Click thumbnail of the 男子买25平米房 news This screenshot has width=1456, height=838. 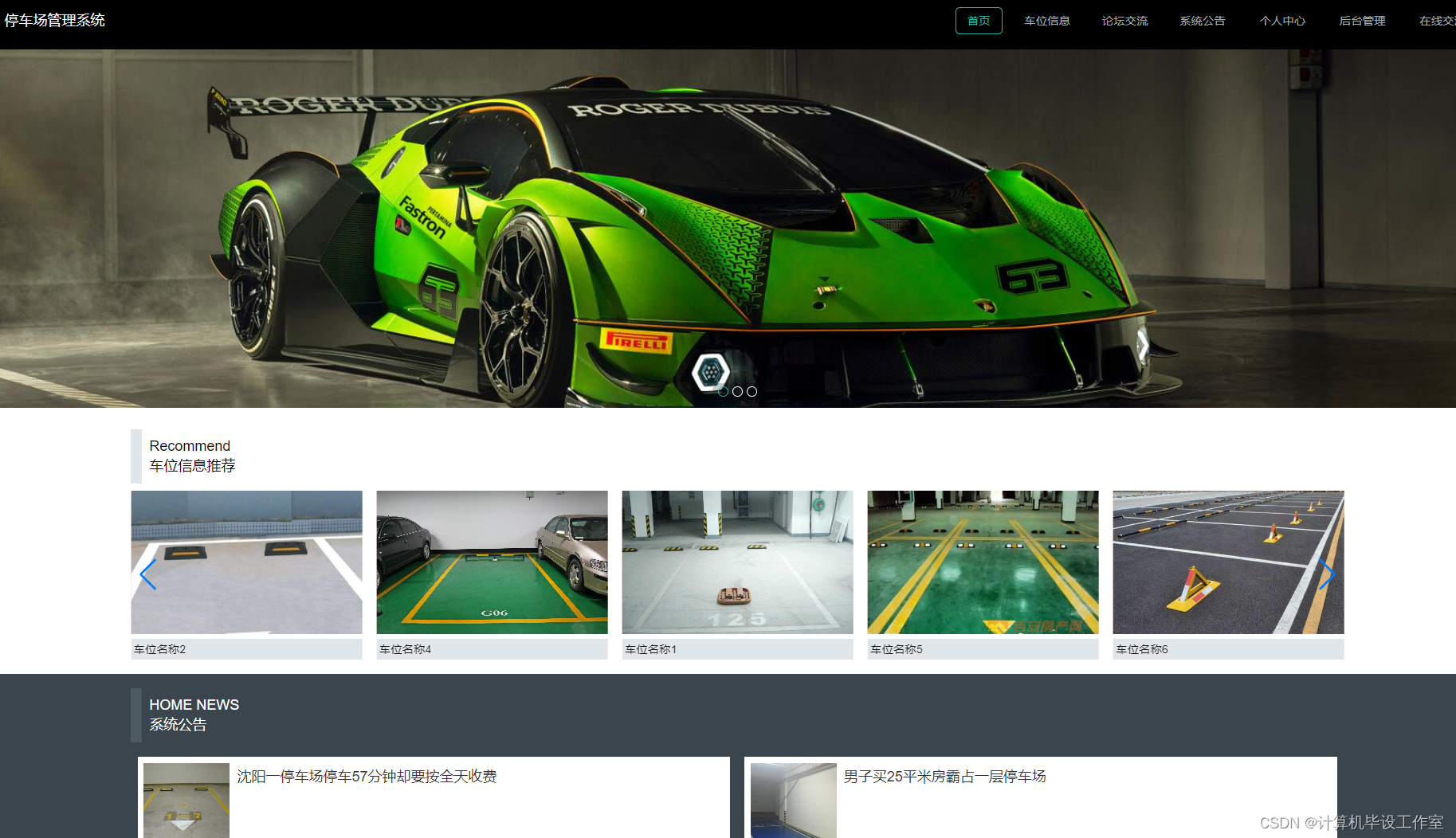tap(794, 801)
